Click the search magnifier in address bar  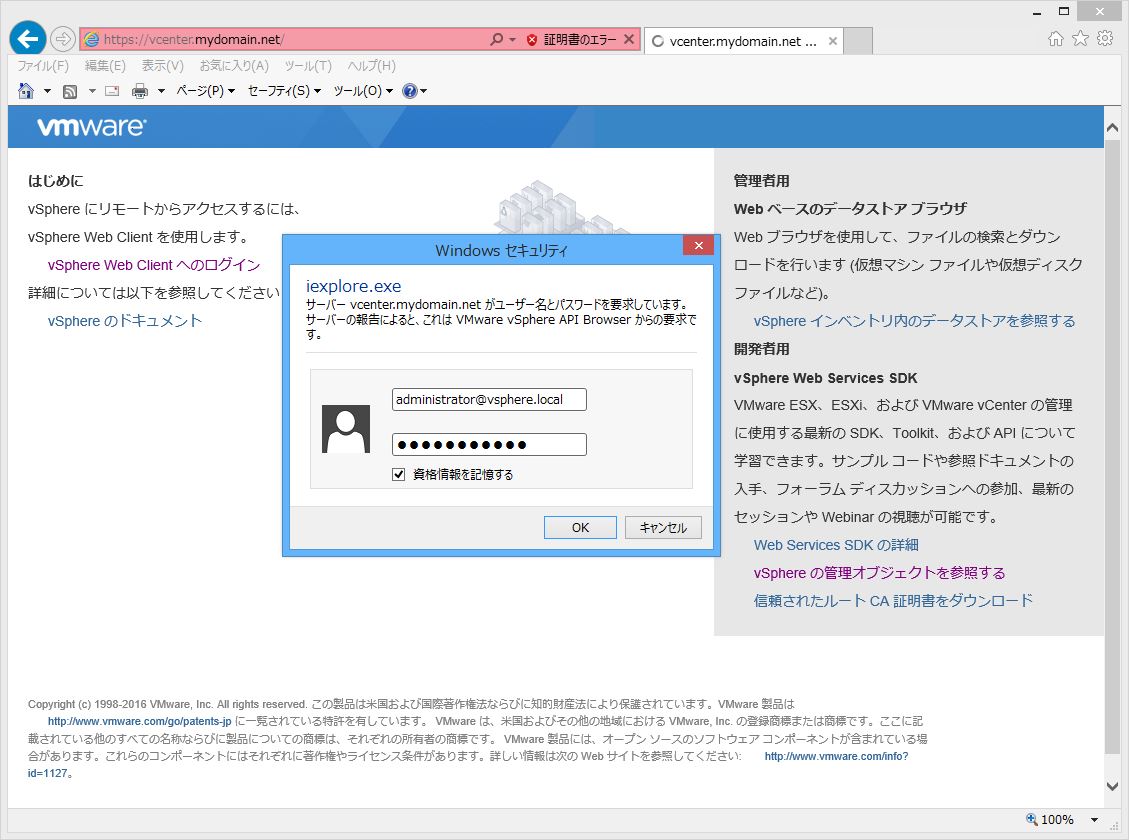[497, 39]
